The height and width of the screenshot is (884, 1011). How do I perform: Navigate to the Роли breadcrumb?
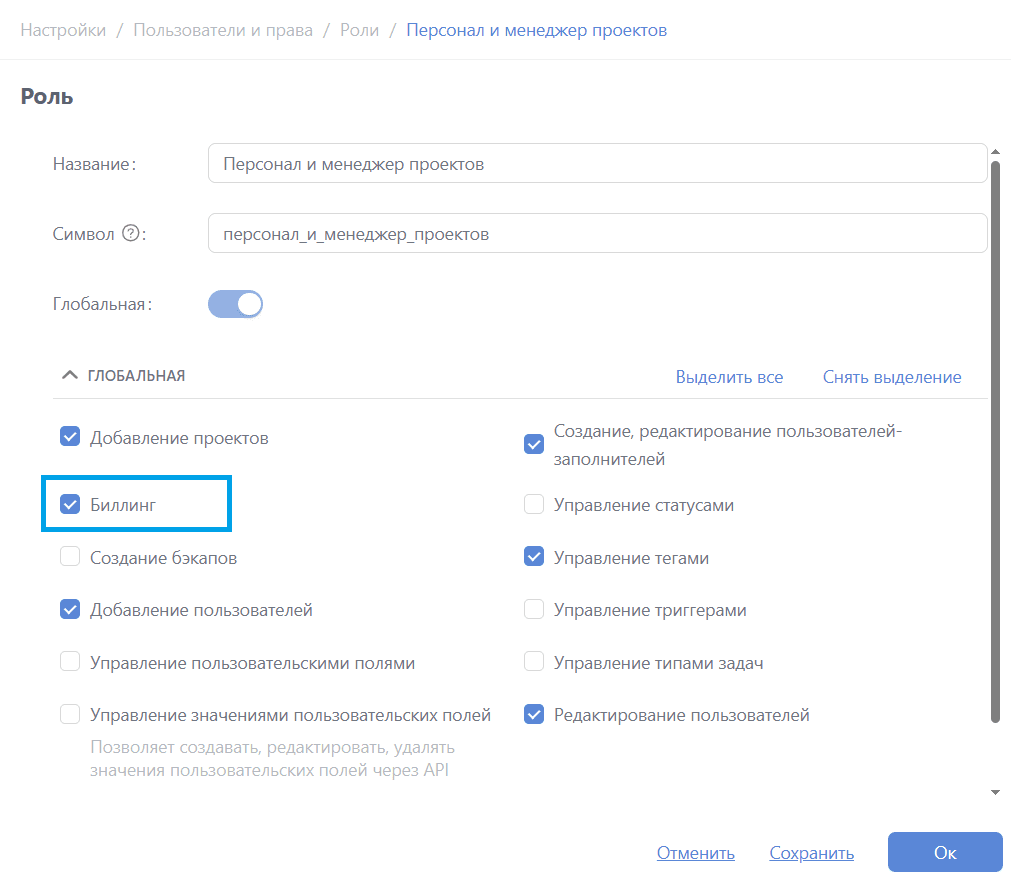point(360,30)
